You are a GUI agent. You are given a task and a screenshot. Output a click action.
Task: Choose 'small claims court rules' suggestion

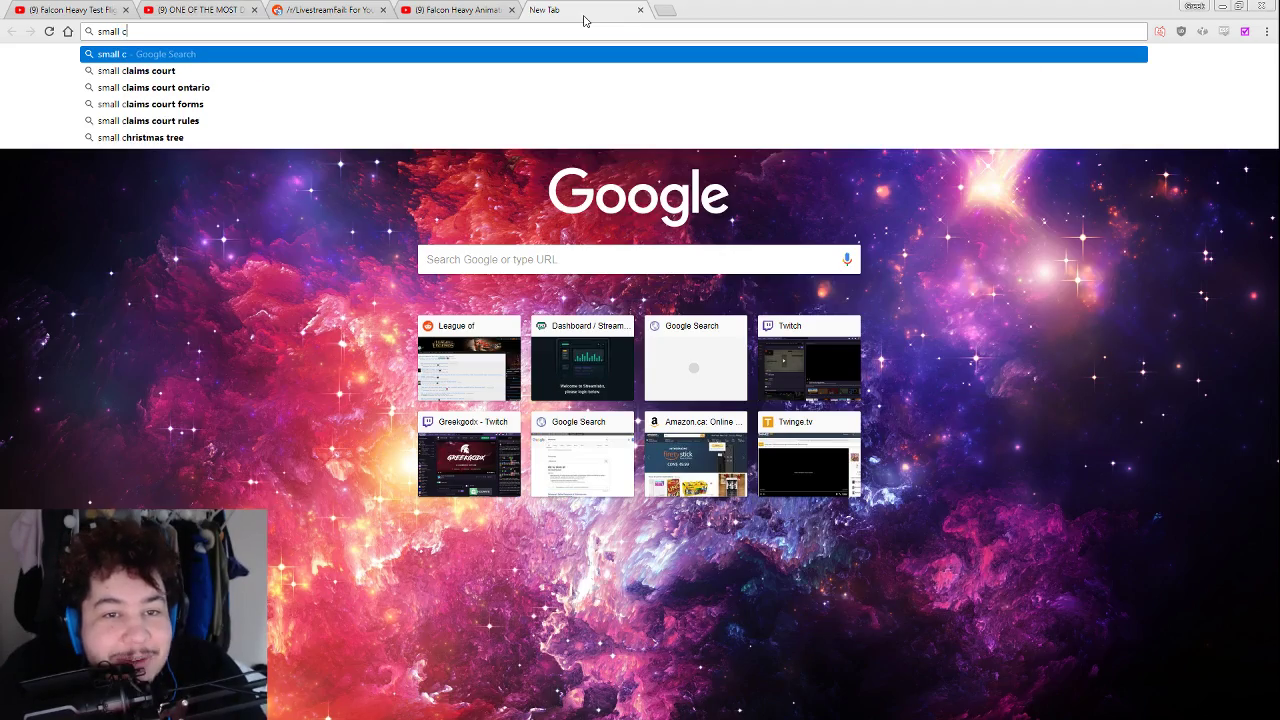point(614,121)
